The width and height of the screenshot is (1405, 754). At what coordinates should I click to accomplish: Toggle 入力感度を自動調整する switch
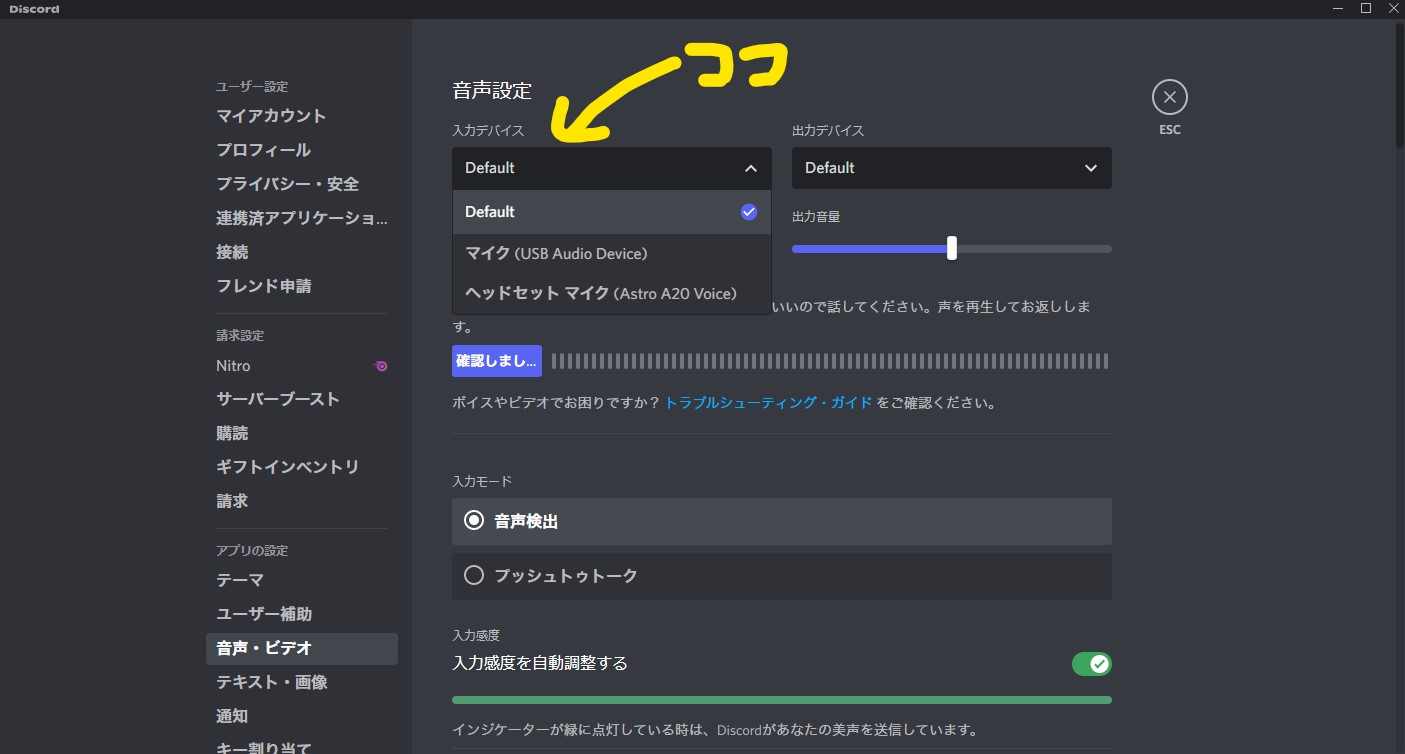coord(1092,664)
